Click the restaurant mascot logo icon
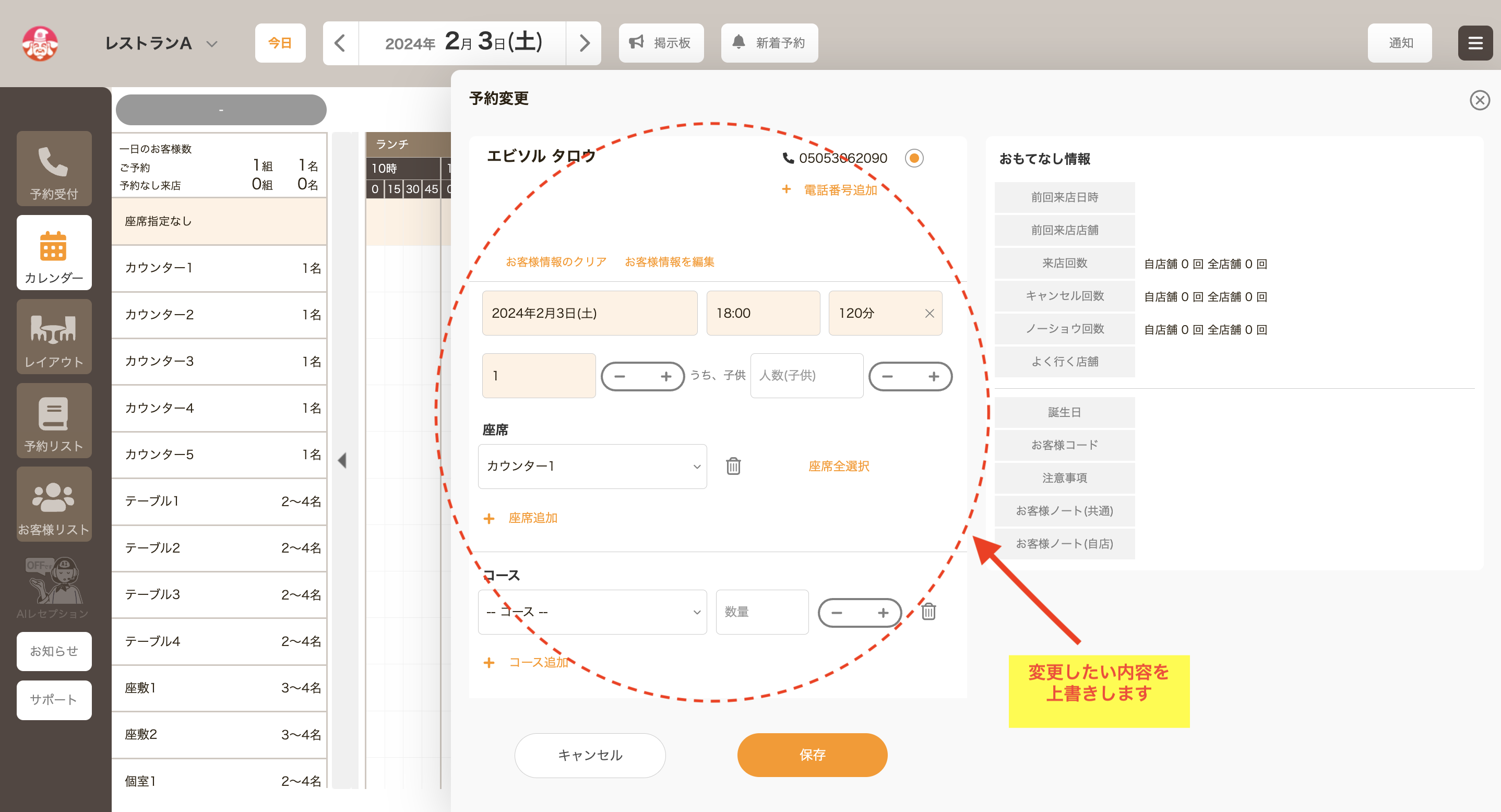The height and width of the screenshot is (812, 1501). [40, 43]
